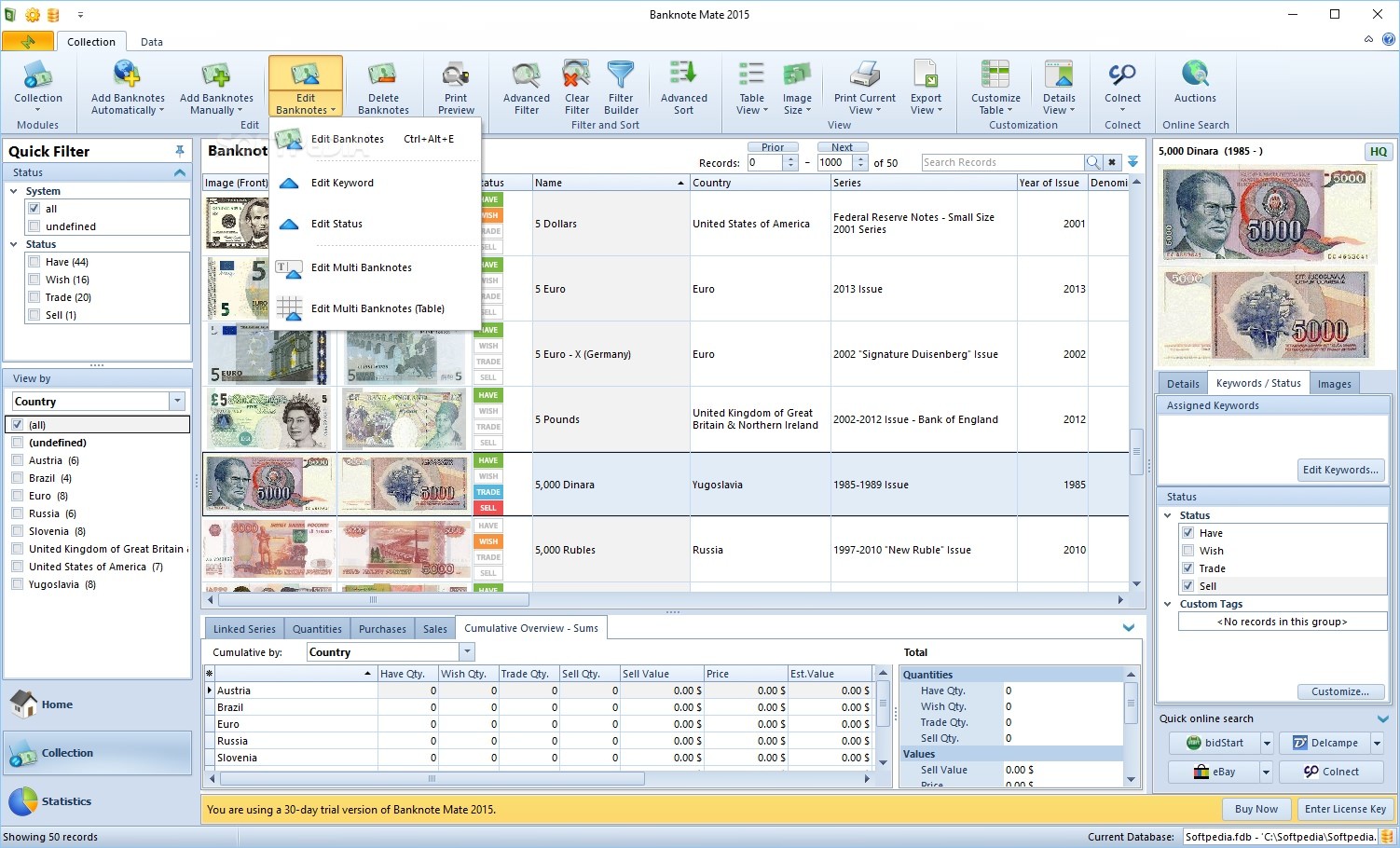
Task: Click Enter License Key button
Action: [x=1345, y=809]
